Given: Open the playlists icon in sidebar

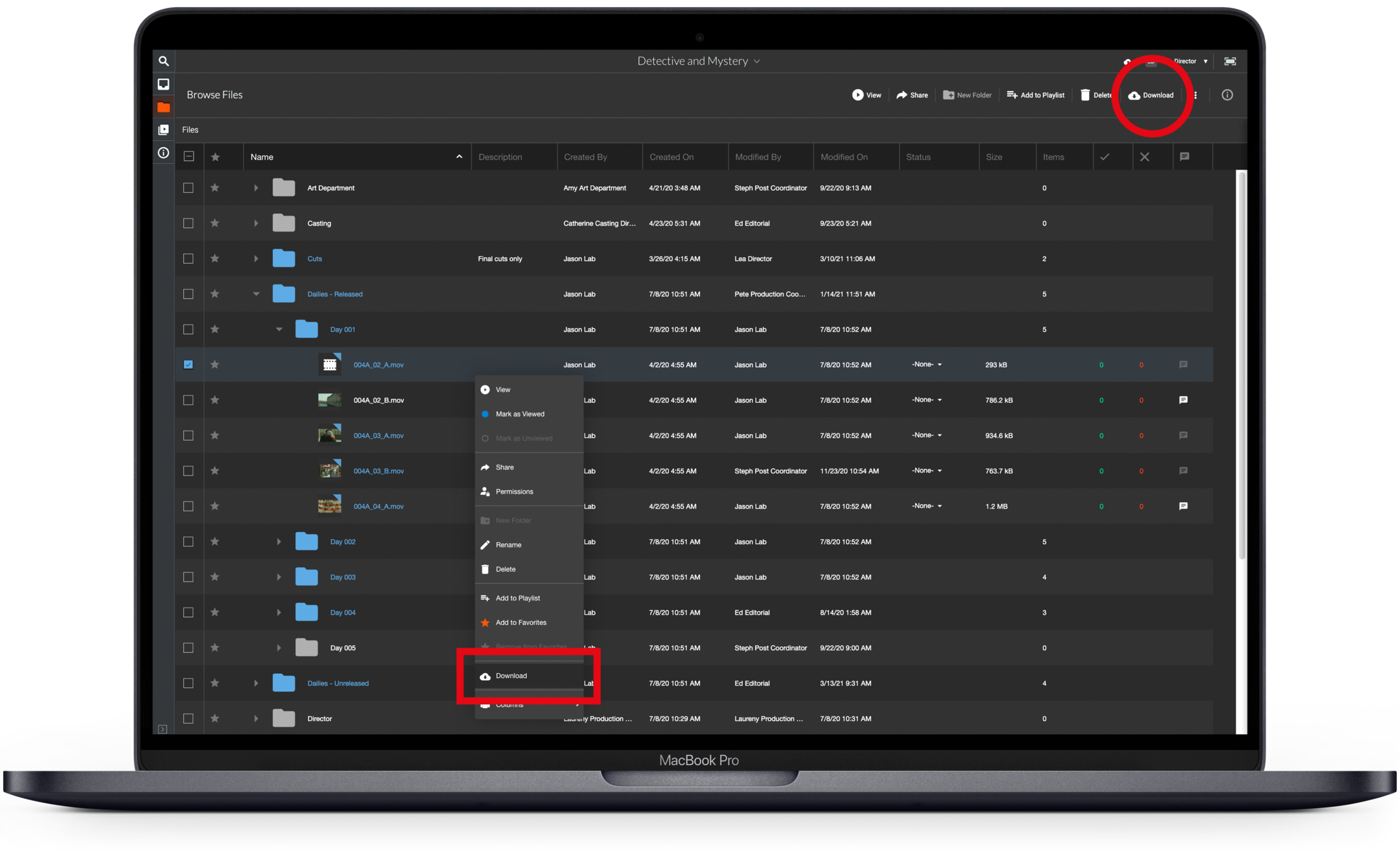Looking at the screenshot, I should coord(164,130).
